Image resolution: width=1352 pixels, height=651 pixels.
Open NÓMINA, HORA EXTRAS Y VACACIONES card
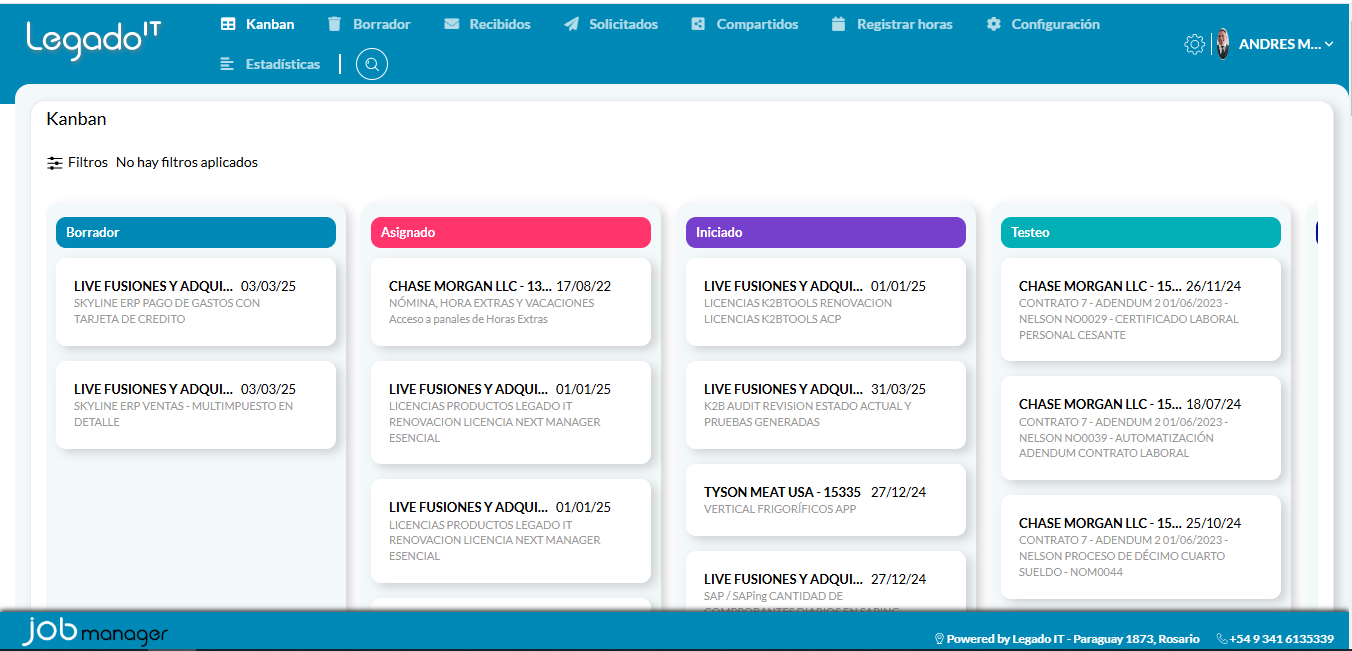[511, 302]
